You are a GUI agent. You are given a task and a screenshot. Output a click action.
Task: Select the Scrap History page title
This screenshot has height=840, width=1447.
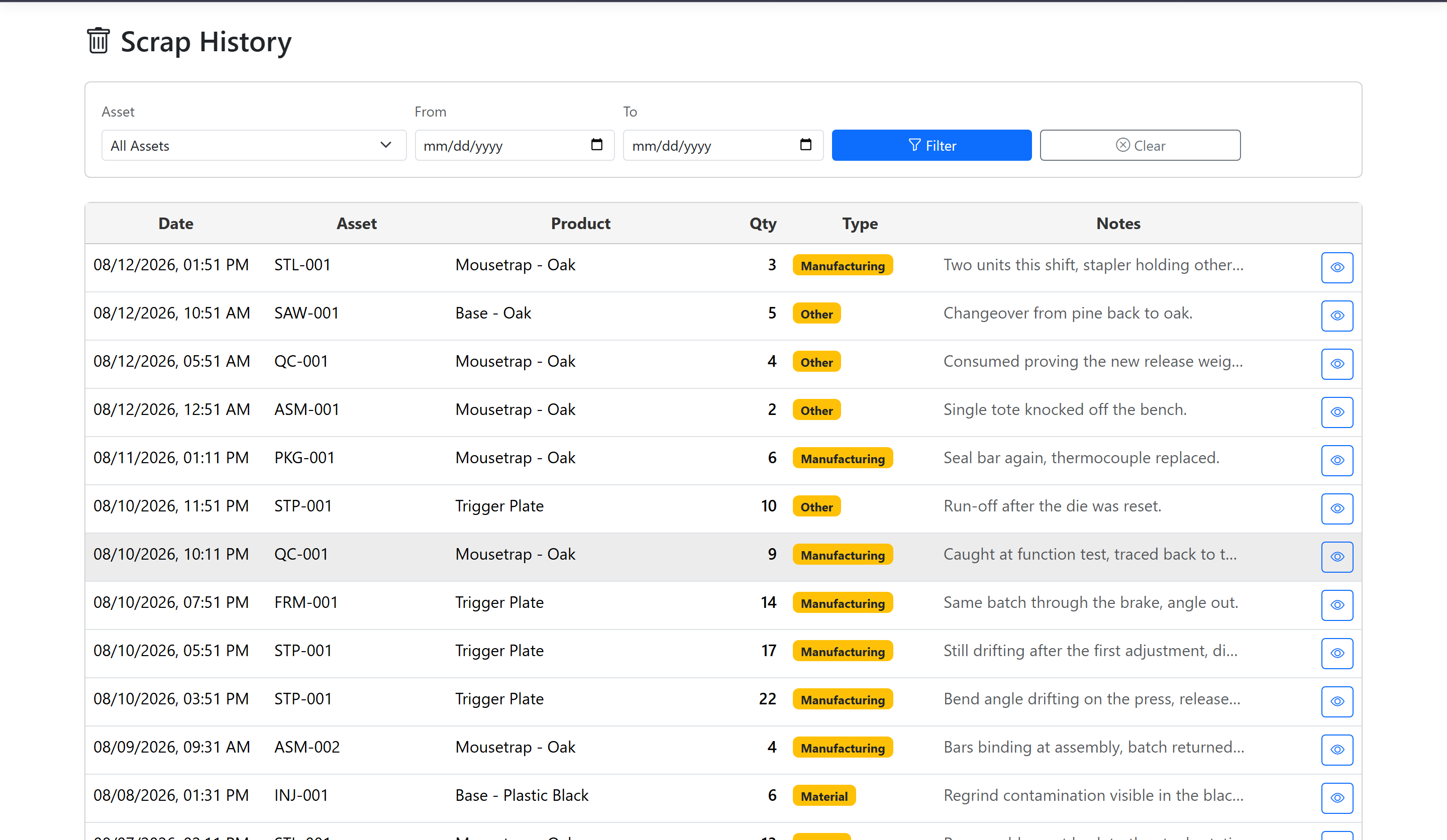205,42
